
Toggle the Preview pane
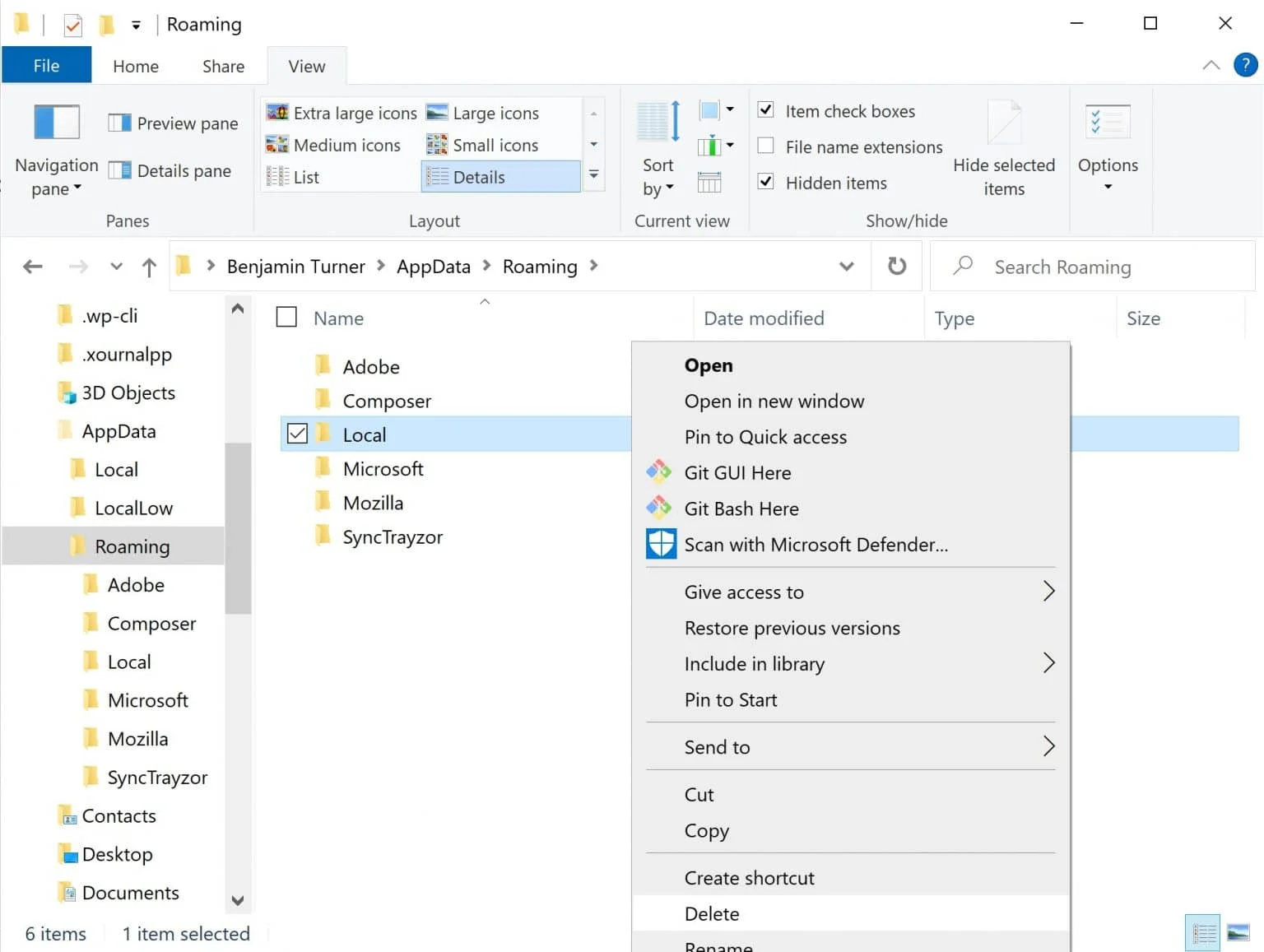[173, 123]
